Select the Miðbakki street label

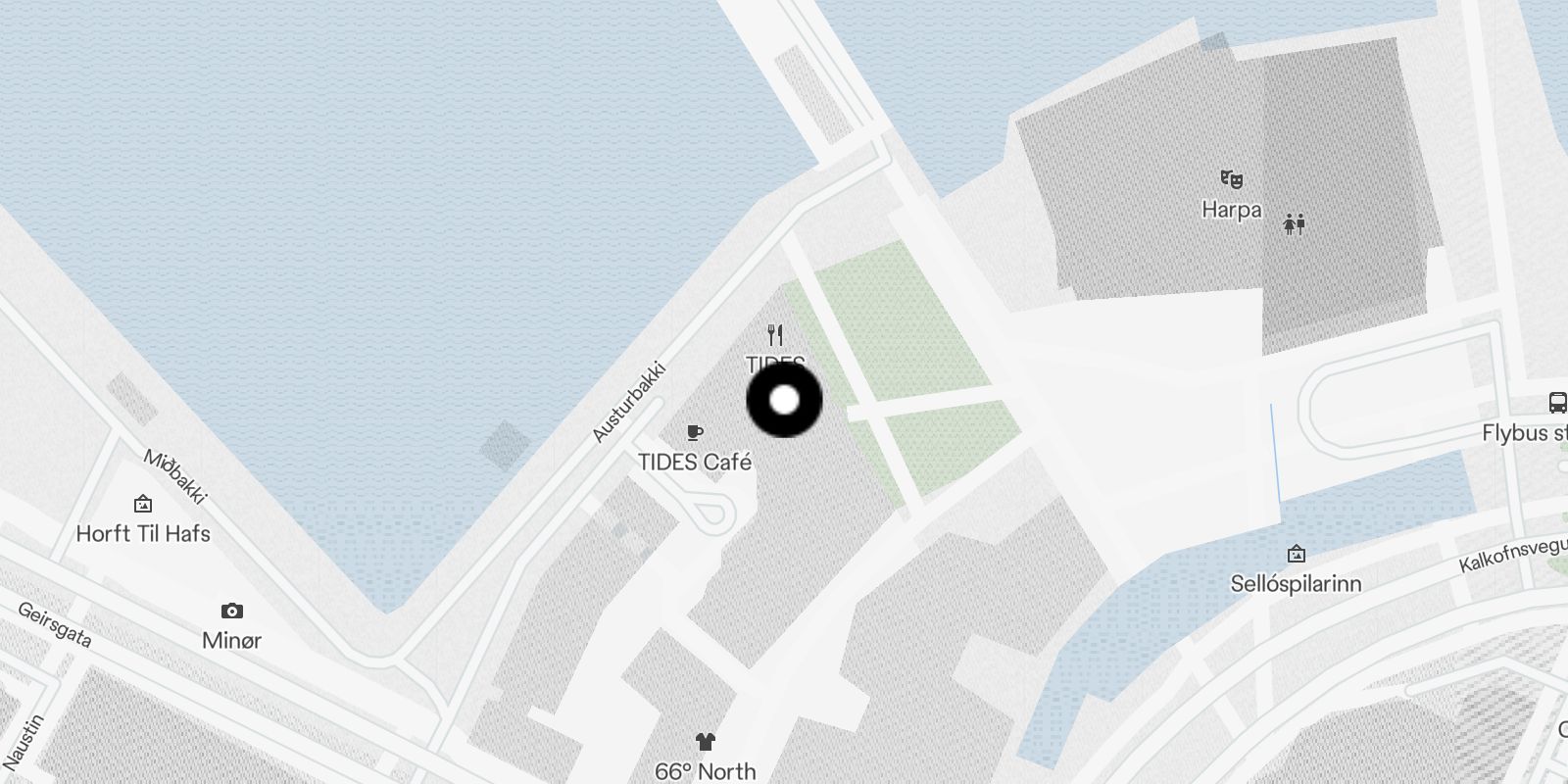(175, 476)
